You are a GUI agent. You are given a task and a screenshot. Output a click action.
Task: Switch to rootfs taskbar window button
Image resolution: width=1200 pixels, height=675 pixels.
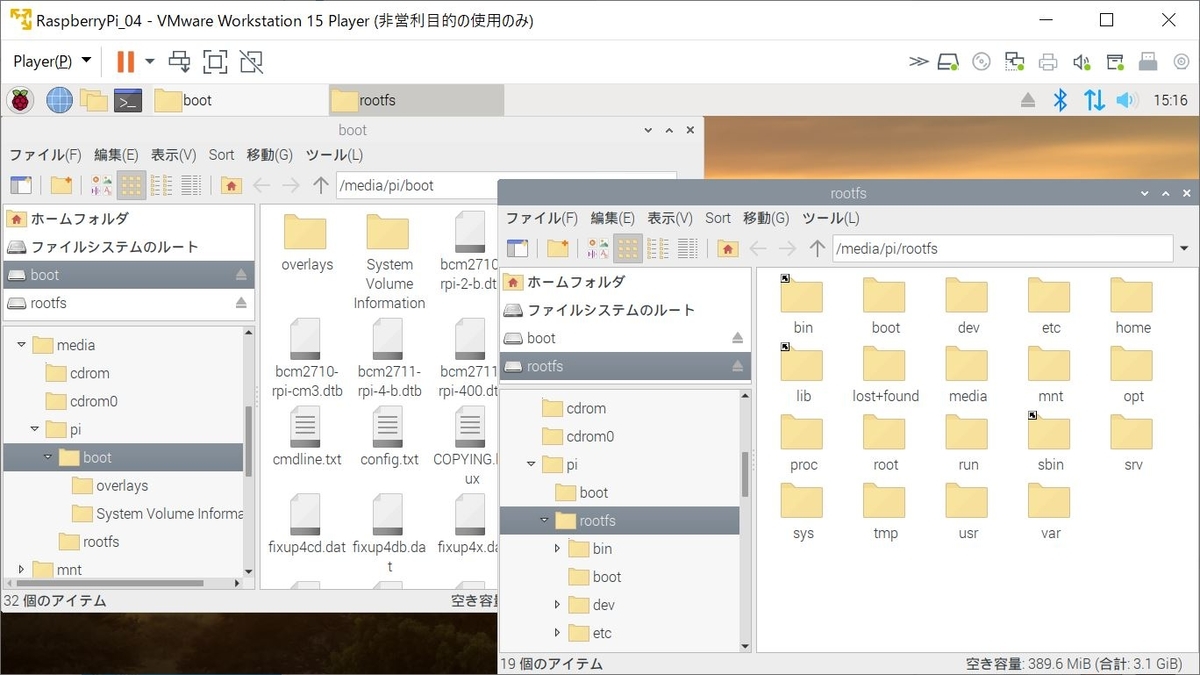(x=416, y=100)
